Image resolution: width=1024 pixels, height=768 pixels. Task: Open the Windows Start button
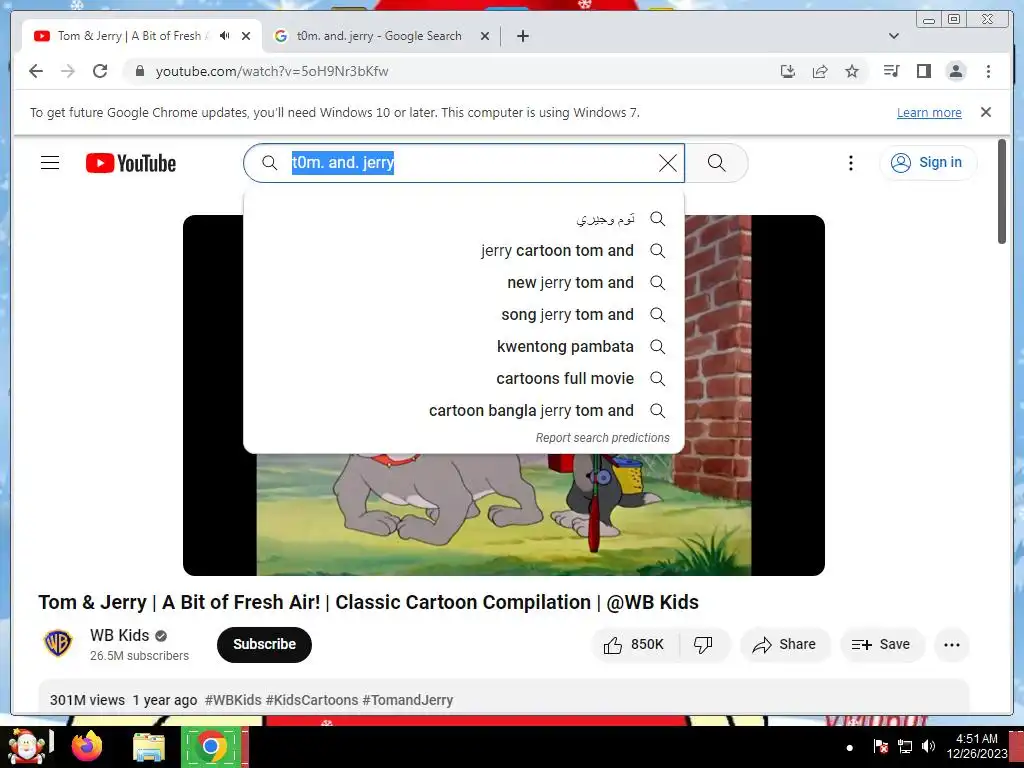pyautogui.click(x=26, y=747)
